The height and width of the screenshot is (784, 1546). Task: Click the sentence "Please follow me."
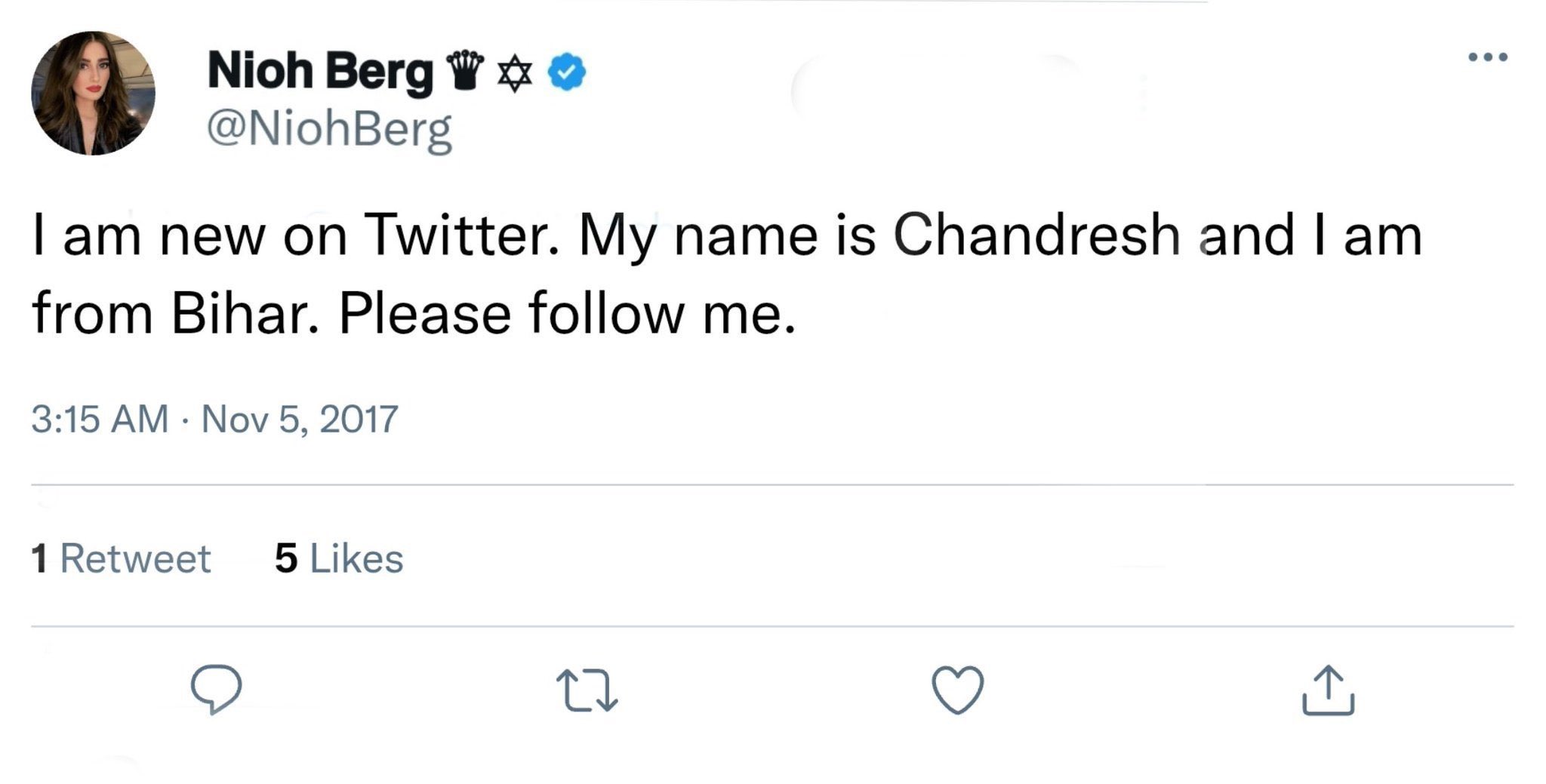coord(567,313)
